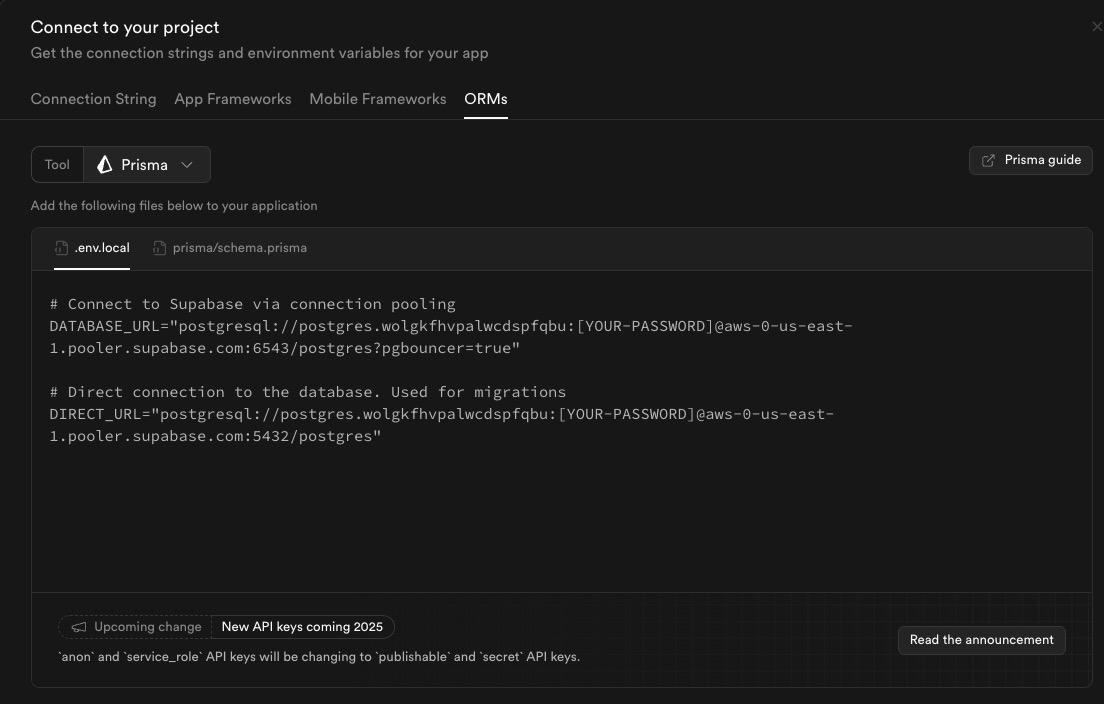Click the file icon next to prisma/schema.prisma
The width and height of the screenshot is (1104, 704).
(159, 248)
